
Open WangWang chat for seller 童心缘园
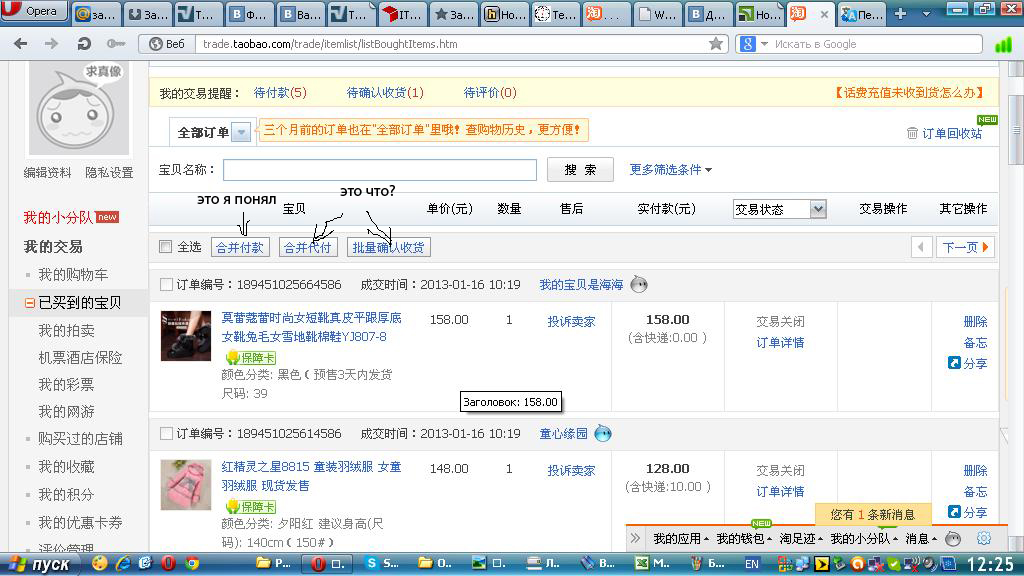pyautogui.click(x=603, y=434)
